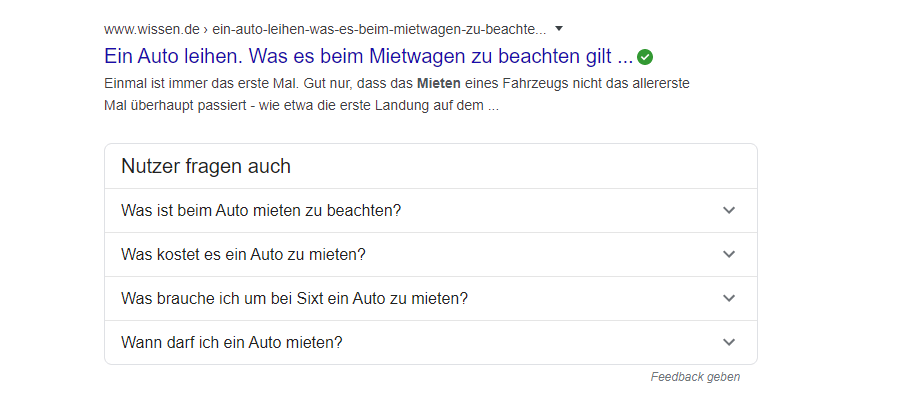
Task: Expand chevron for 'Wann darf ich ein Auto mieten?'
Action: click(729, 343)
